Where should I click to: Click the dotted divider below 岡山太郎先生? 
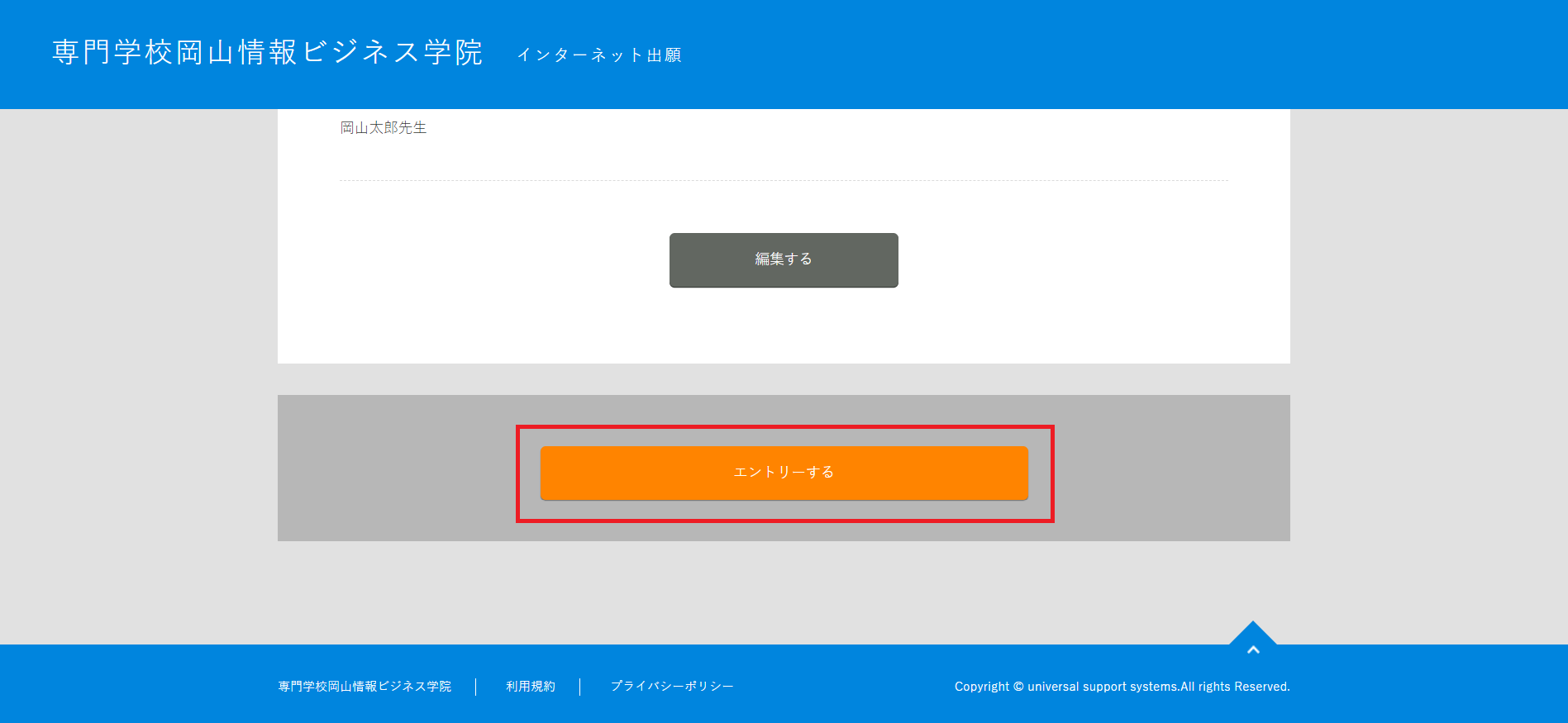[x=784, y=180]
